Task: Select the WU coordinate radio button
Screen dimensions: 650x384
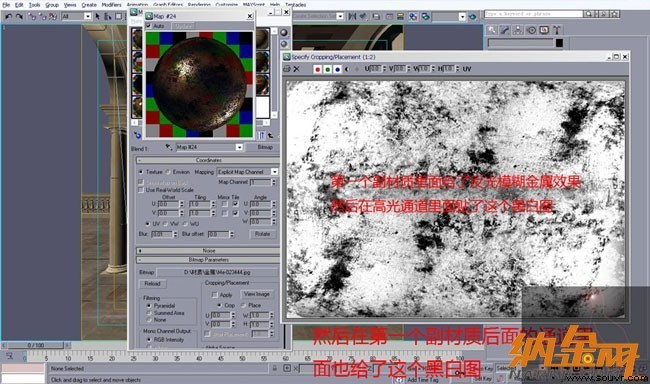Action: tap(185, 224)
